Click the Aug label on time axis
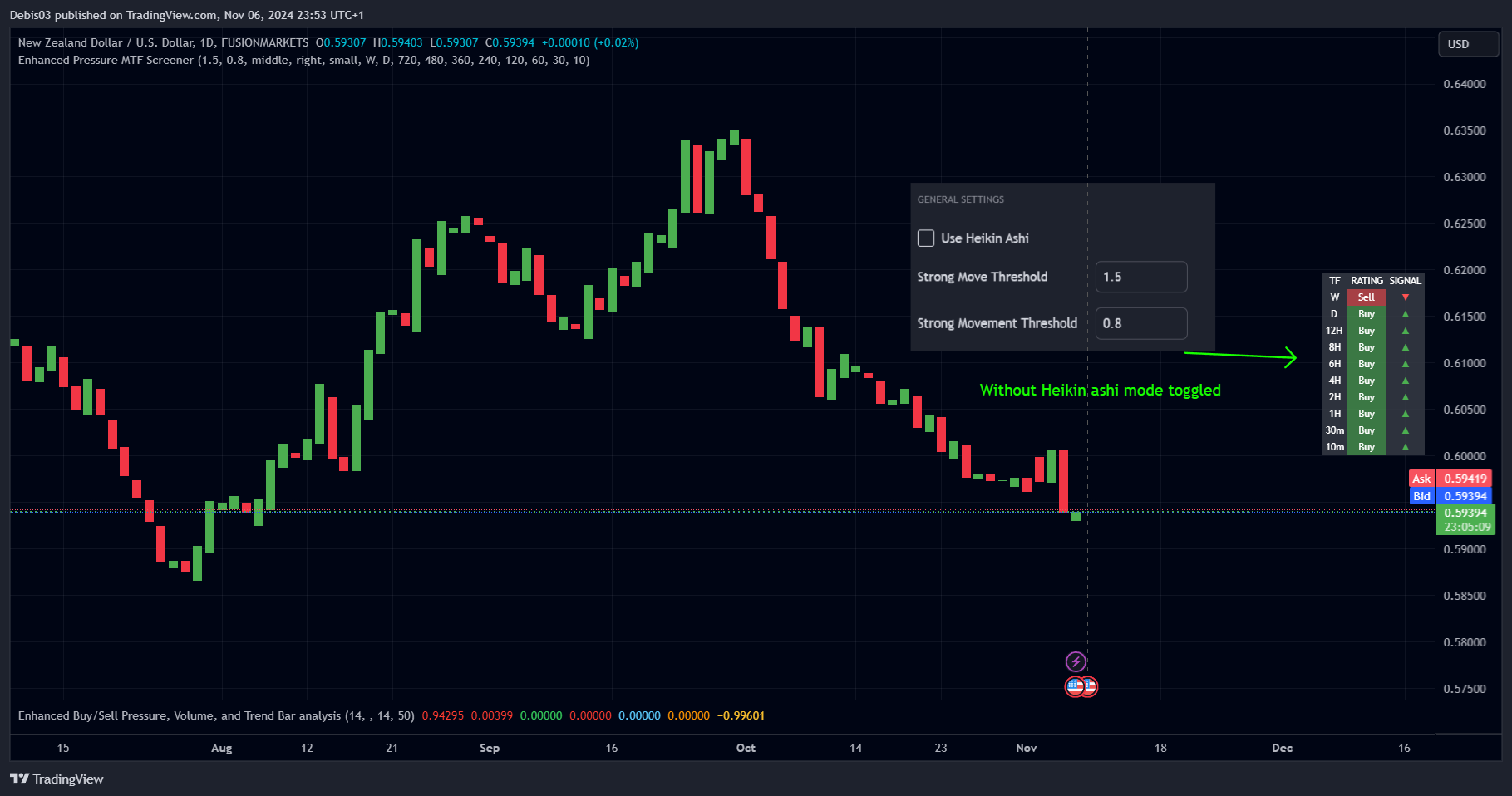 tap(222, 748)
